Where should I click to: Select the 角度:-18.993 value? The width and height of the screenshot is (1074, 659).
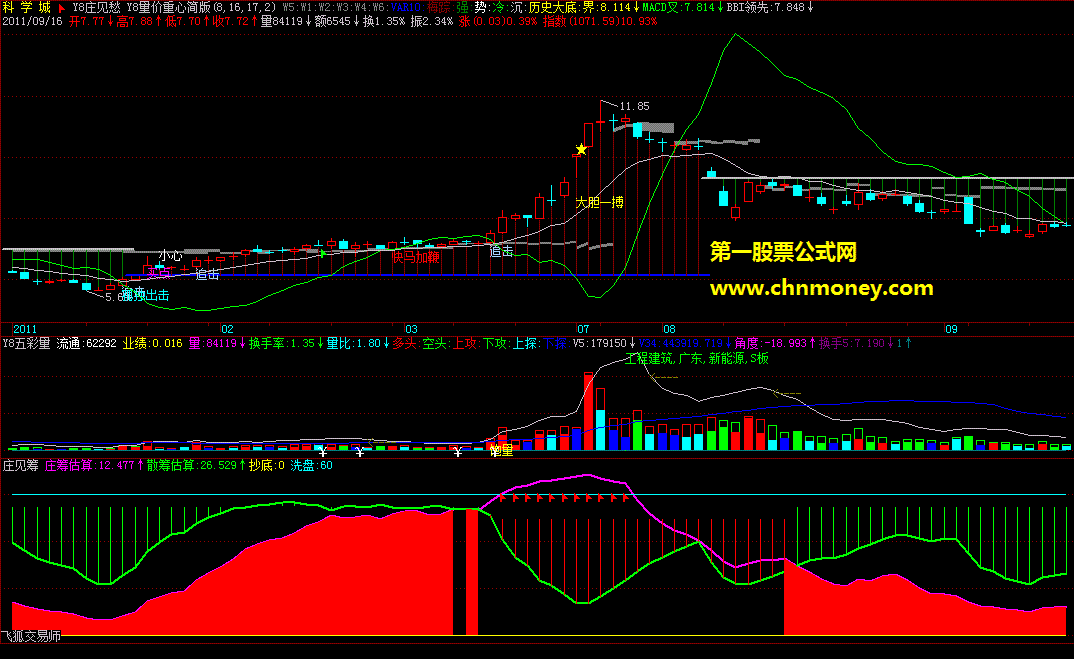tap(771, 343)
